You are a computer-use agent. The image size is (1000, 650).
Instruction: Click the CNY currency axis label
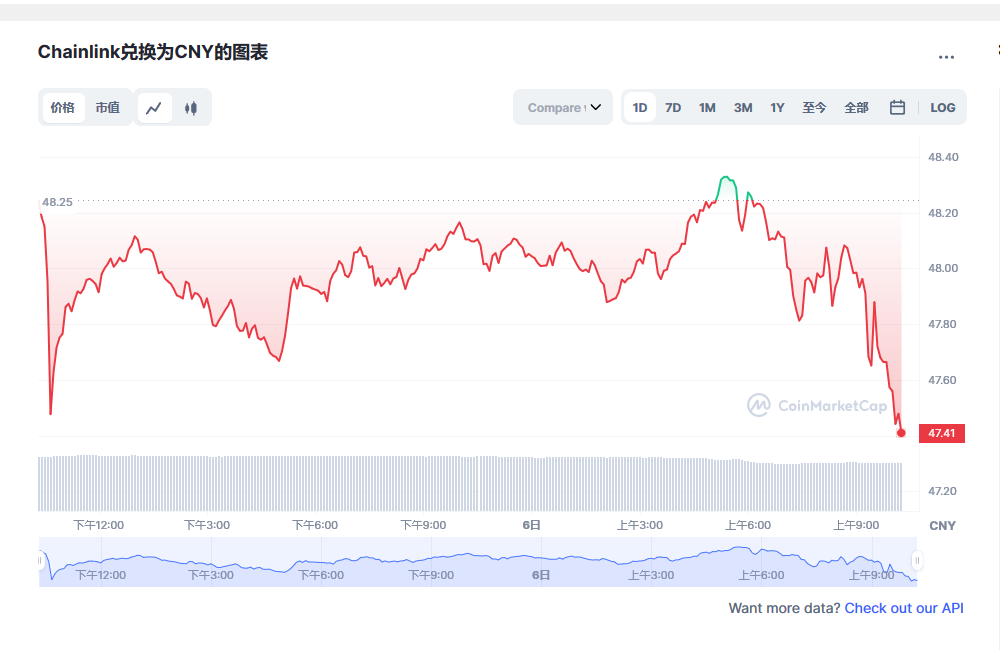(943, 526)
